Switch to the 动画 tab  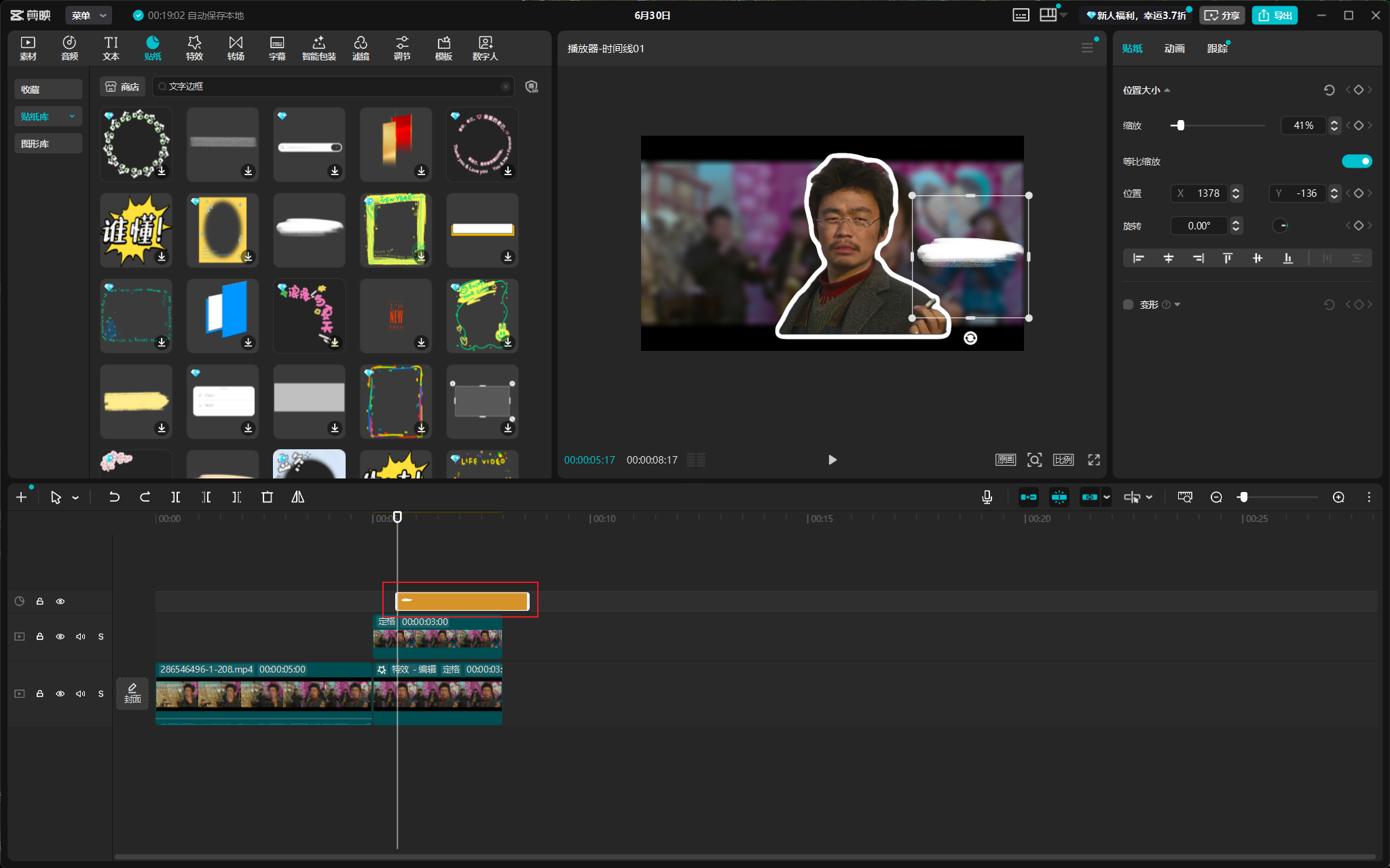1174,48
